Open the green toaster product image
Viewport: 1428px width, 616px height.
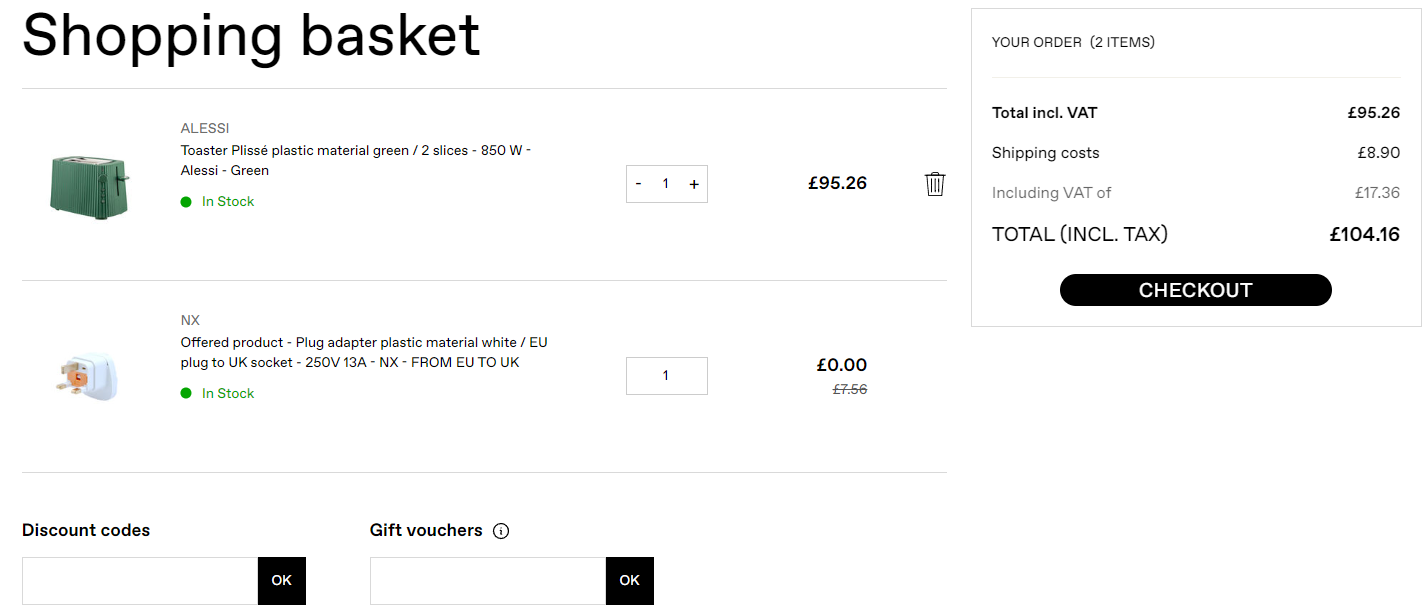[x=89, y=185]
